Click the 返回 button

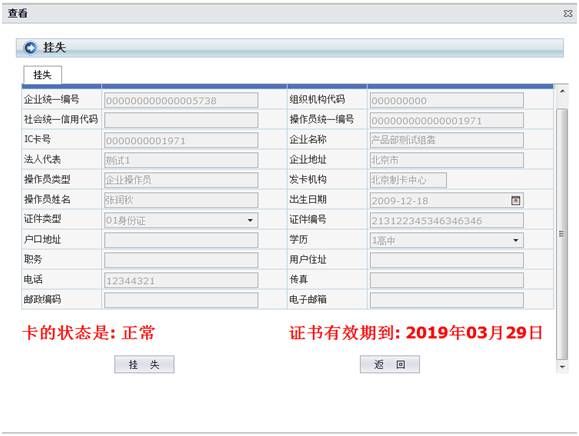pos(390,364)
